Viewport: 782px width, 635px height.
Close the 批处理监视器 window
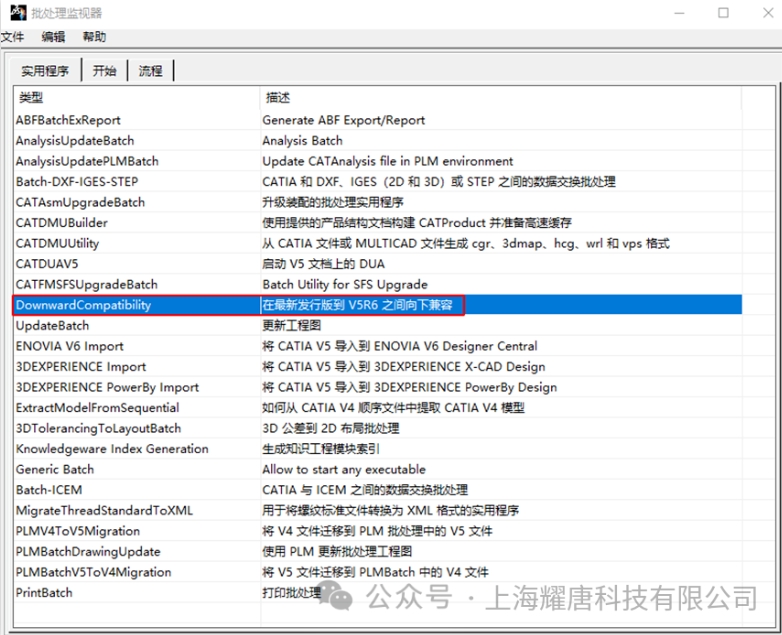768,13
